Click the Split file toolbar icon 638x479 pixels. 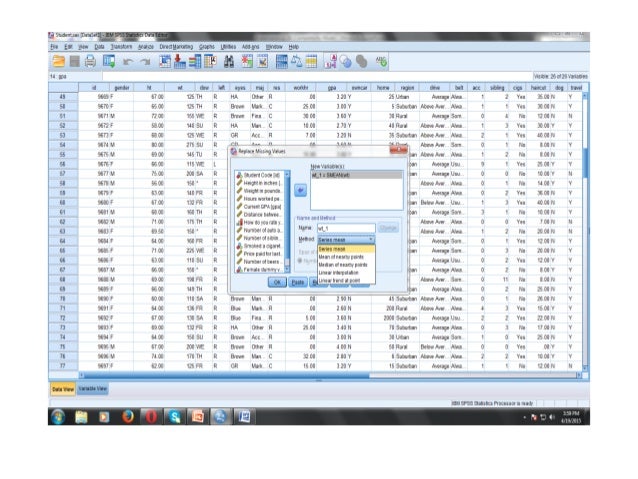click(282, 61)
